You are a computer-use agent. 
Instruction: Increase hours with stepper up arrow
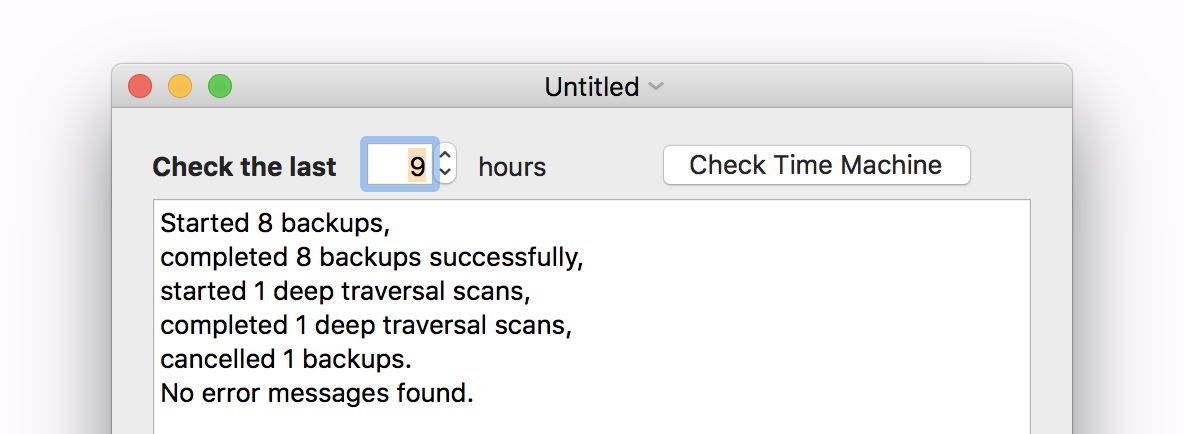446,155
